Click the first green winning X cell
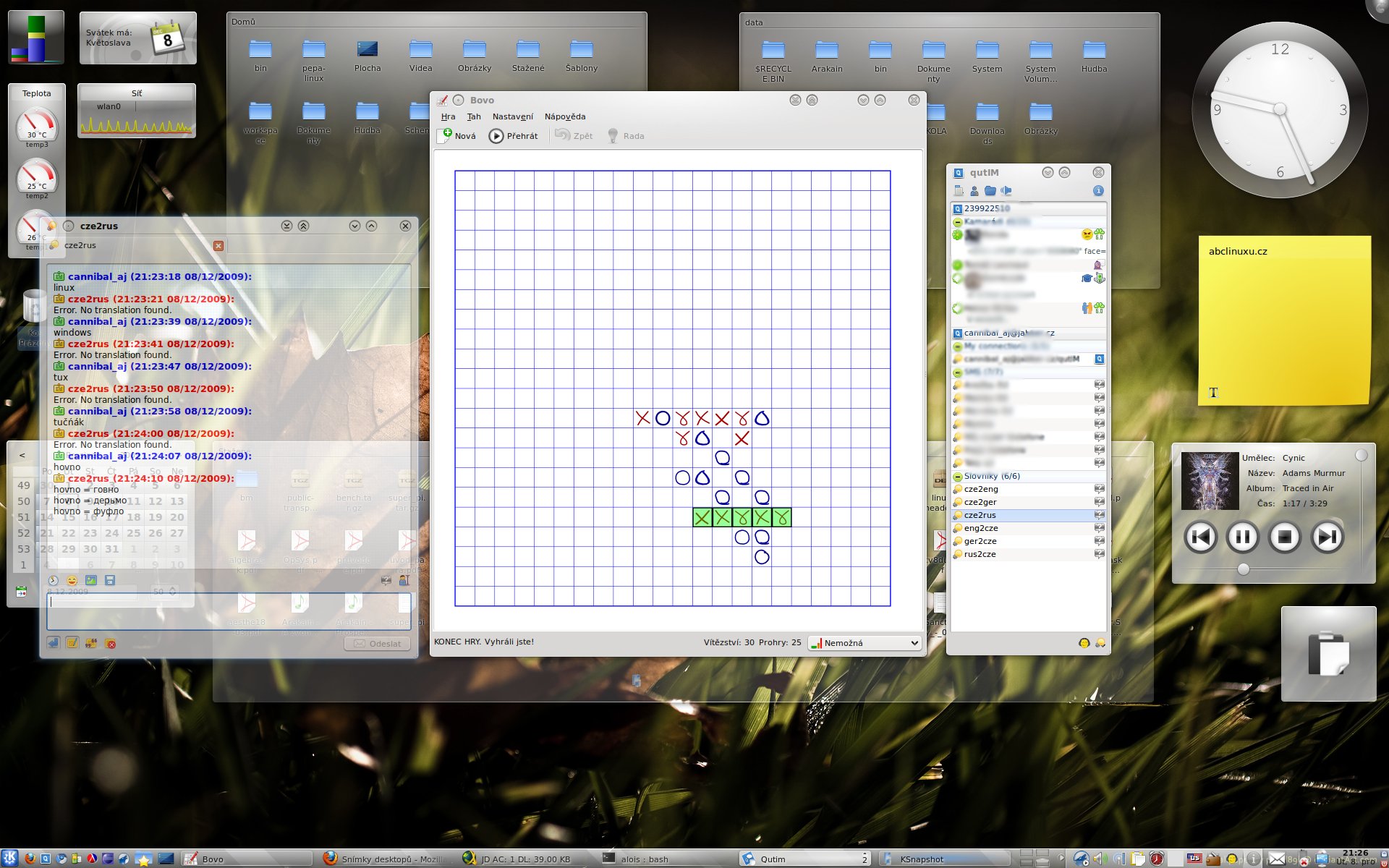 [702, 517]
